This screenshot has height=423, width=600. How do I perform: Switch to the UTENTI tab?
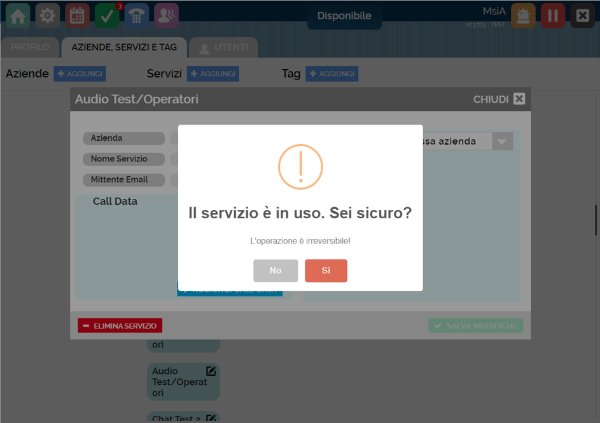pos(223,47)
